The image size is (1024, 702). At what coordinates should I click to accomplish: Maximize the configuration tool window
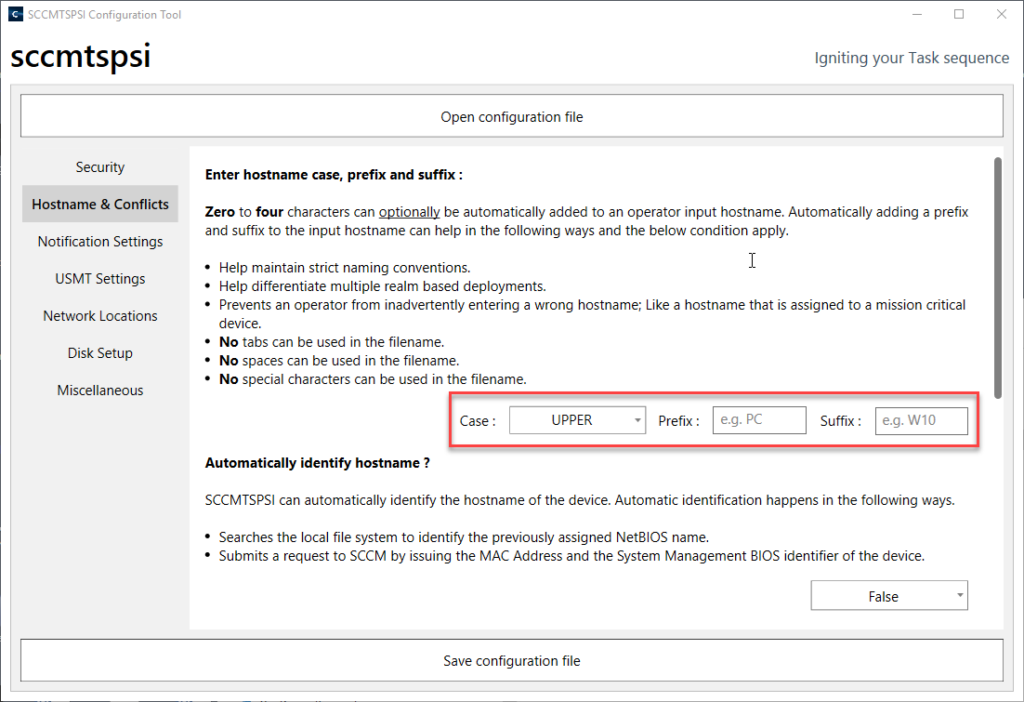tap(958, 15)
